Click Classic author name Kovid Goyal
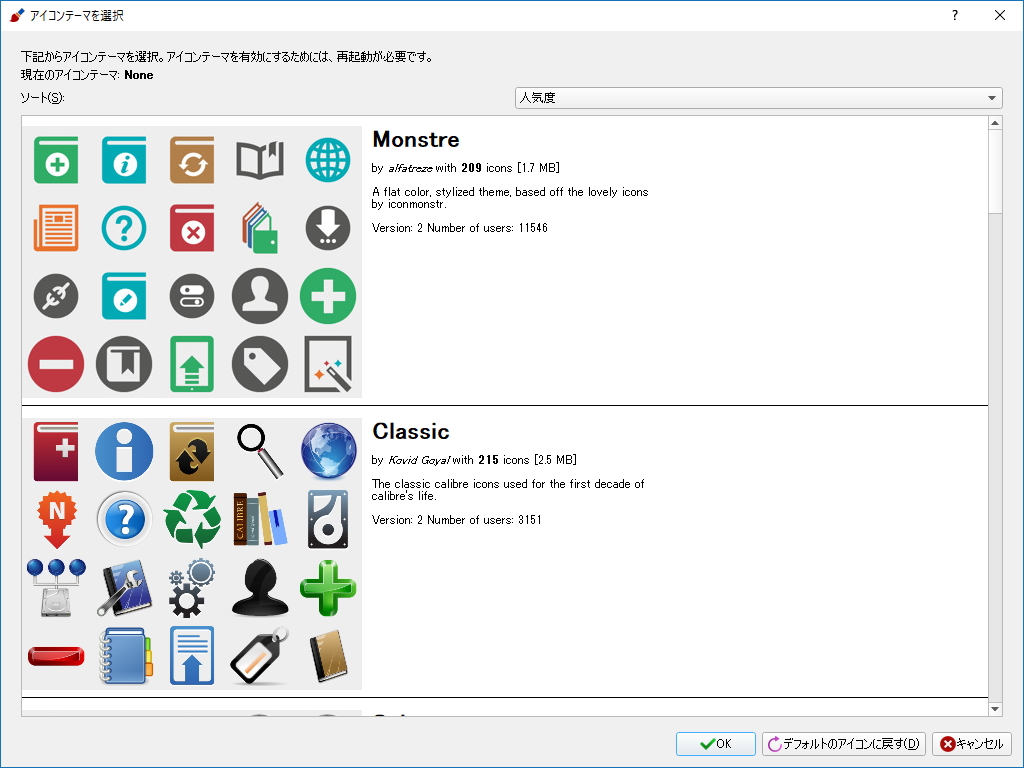The width and height of the screenshot is (1024, 768). coord(419,460)
